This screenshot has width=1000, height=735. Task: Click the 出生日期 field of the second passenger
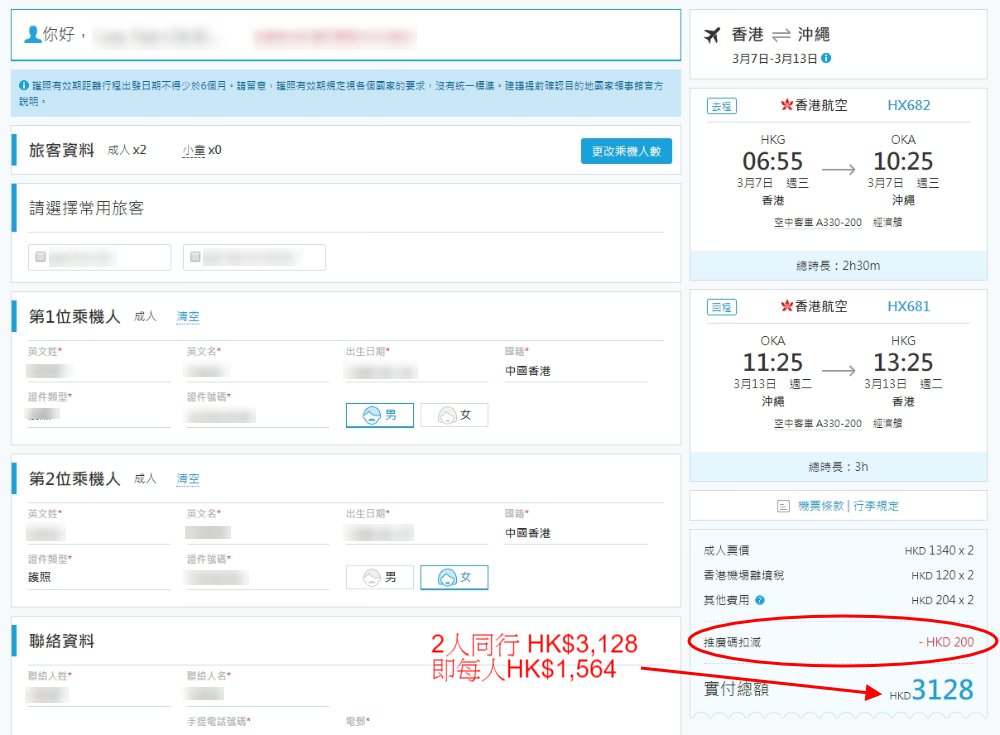[416, 533]
